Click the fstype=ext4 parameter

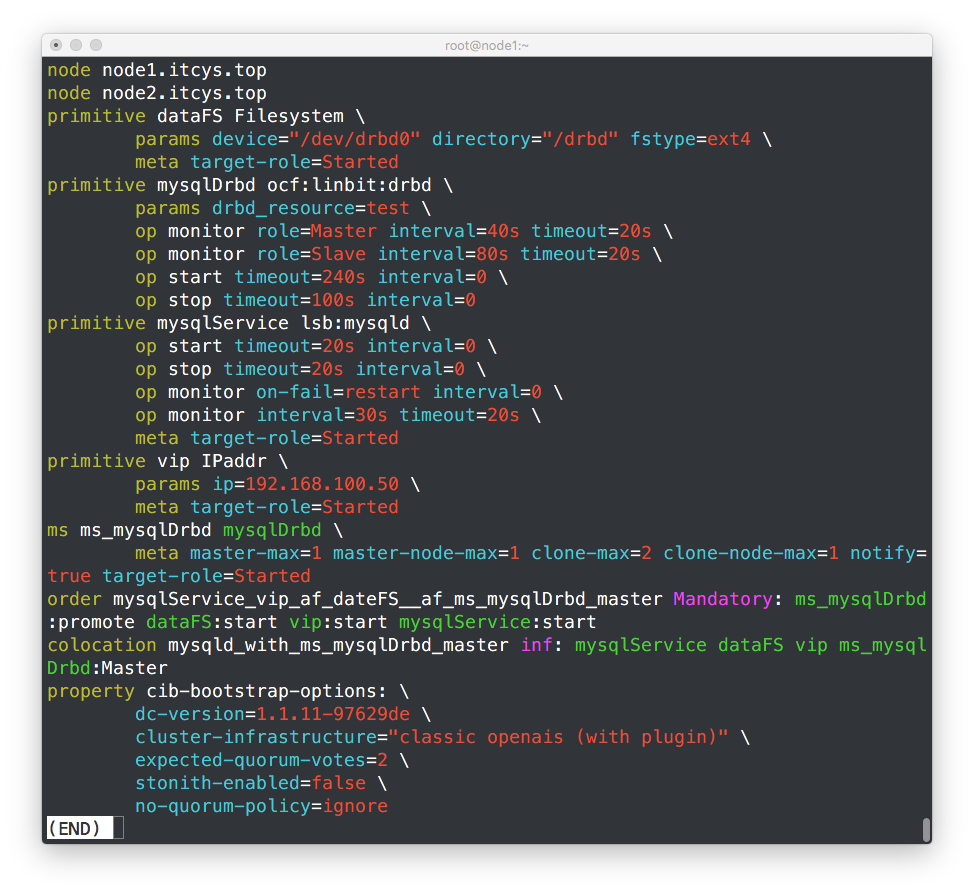tap(690, 139)
